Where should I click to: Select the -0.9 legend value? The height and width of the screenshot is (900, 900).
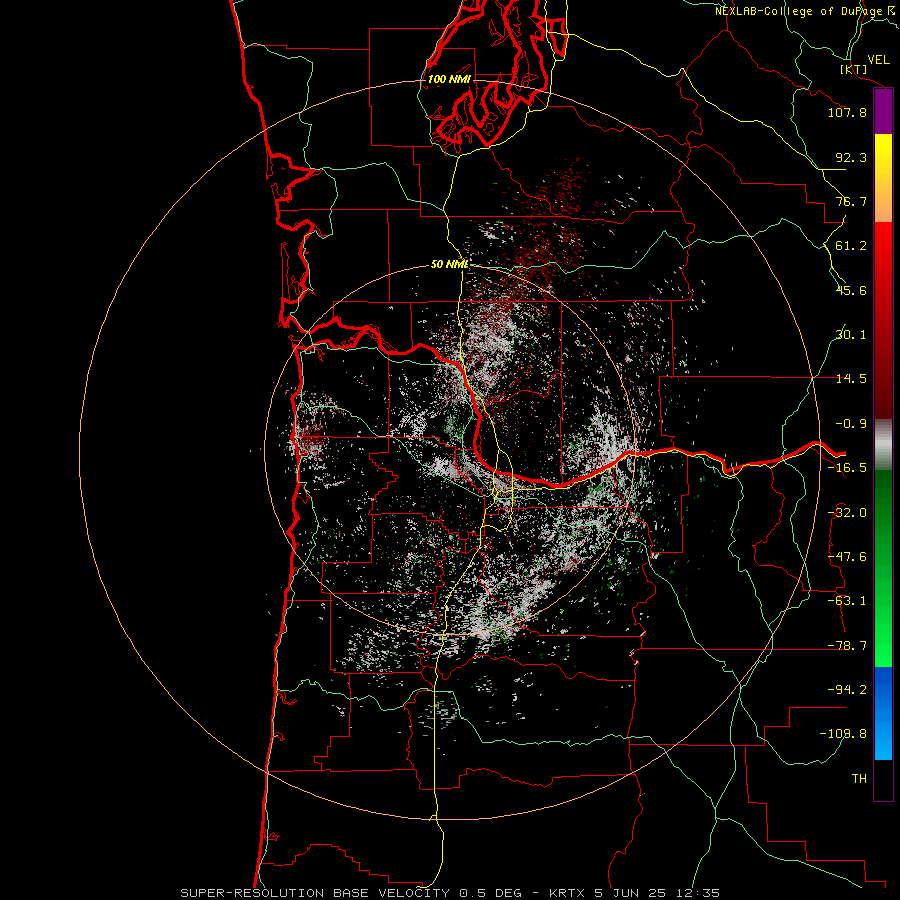(851, 424)
